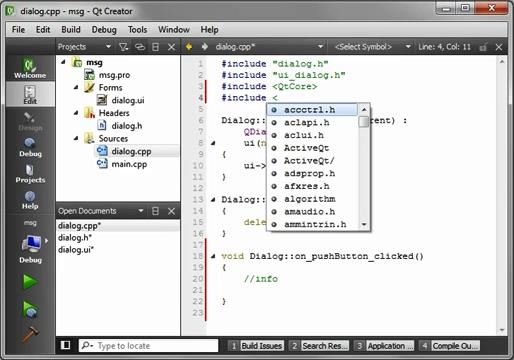Close the Projects side panel
The height and width of the screenshot is (360, 514).
(171, 47)
